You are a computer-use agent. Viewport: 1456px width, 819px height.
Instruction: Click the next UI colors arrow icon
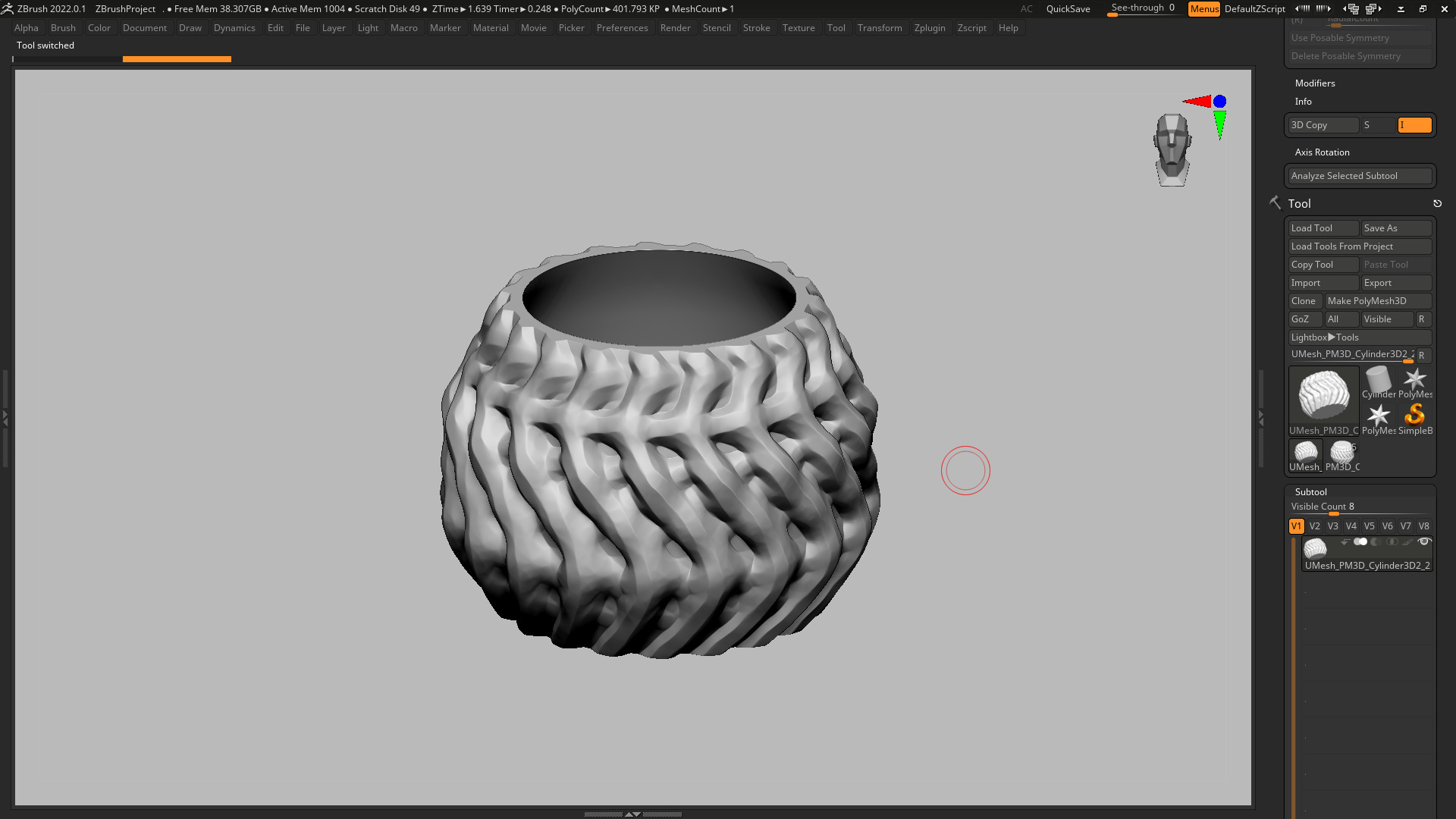(1323, 9)
